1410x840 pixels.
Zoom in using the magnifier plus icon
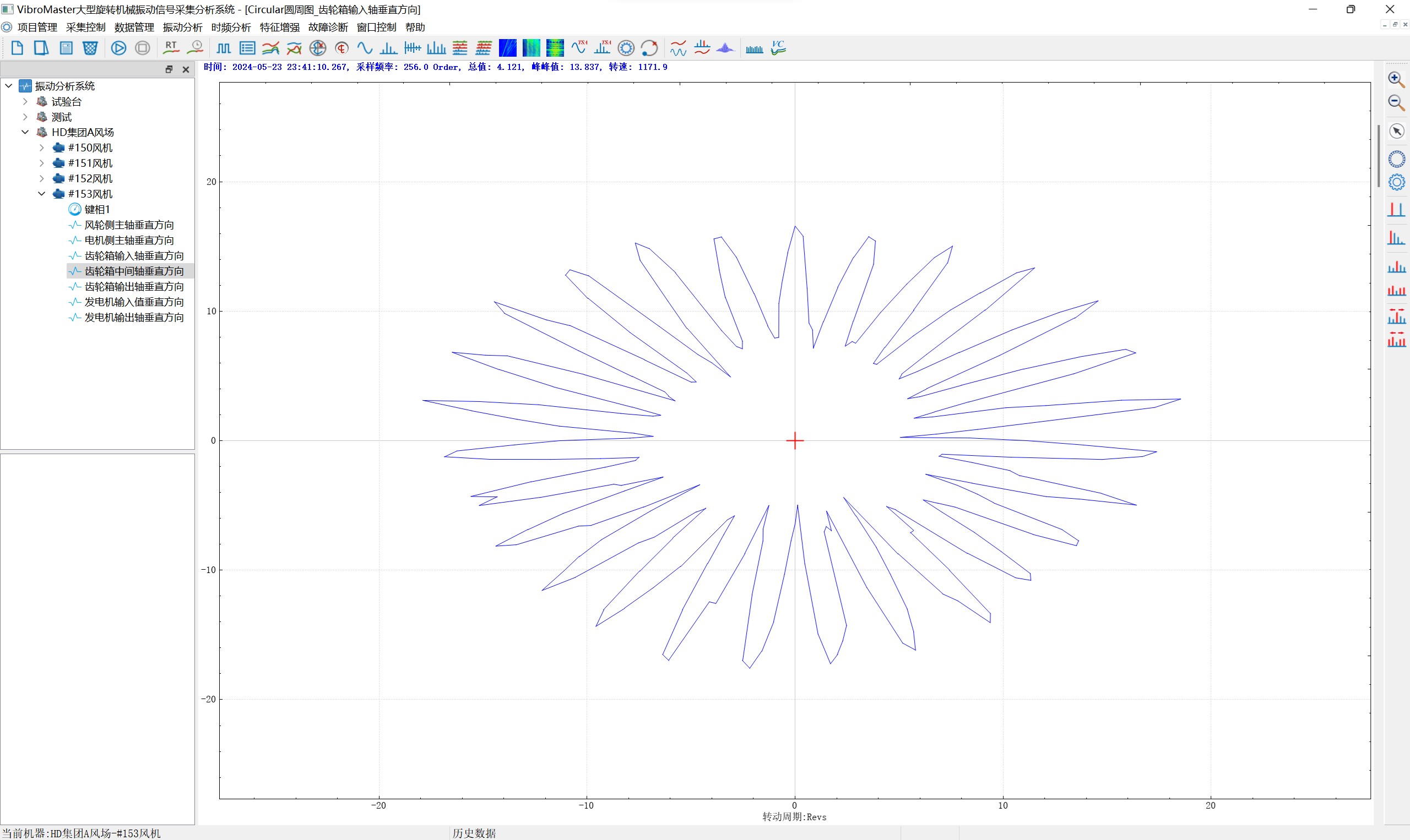click(x=1396, y=79)
